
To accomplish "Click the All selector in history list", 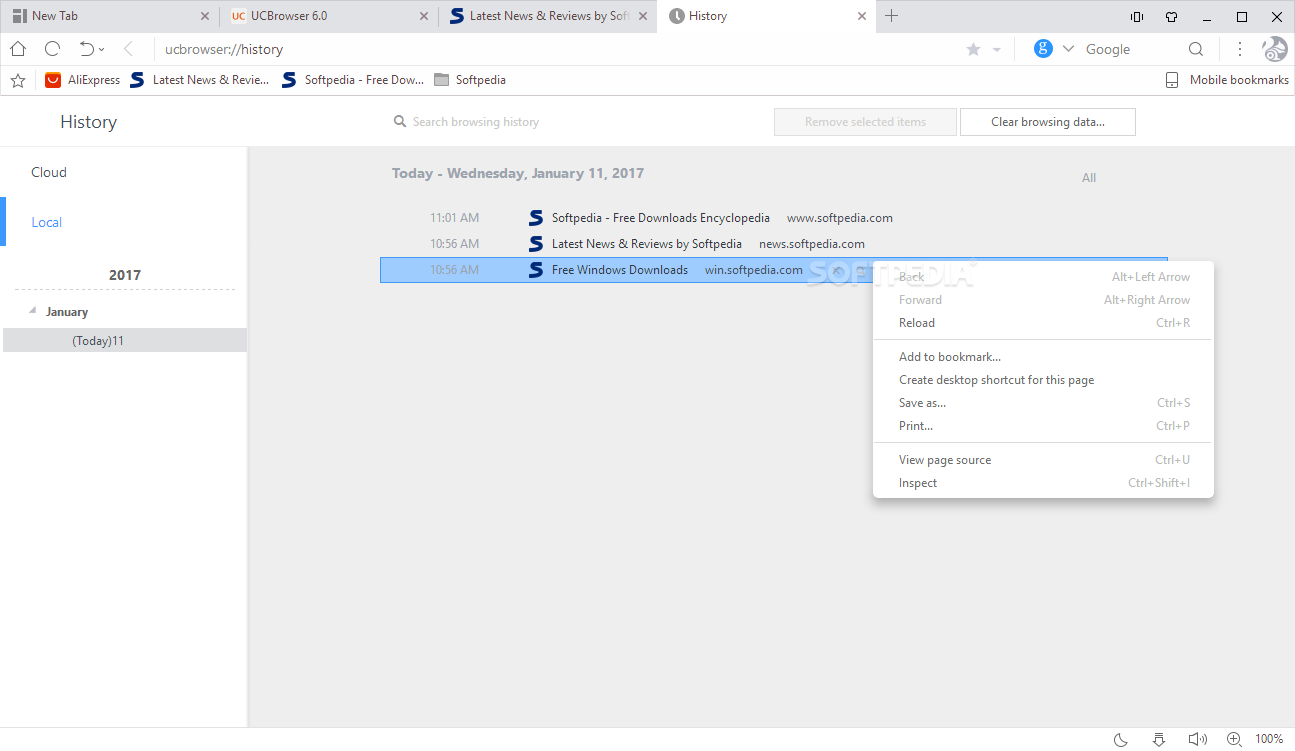I will click(1089, 178).
